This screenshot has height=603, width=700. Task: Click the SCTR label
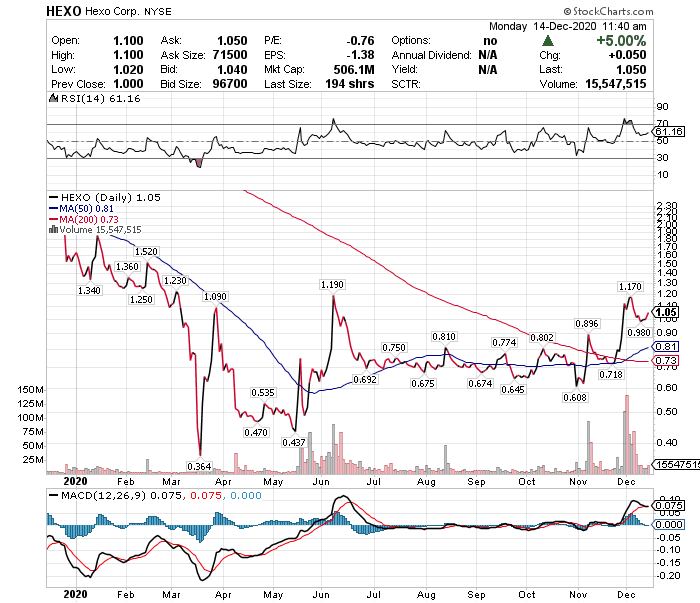(406, 84)
